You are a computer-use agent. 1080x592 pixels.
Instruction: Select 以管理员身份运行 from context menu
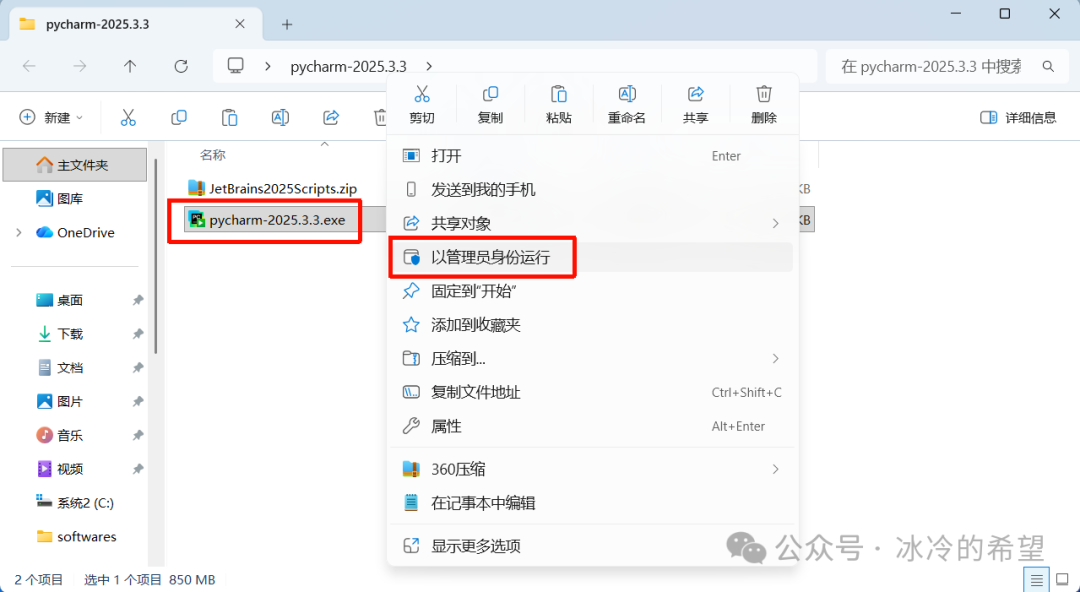click(x=490, y=257)
